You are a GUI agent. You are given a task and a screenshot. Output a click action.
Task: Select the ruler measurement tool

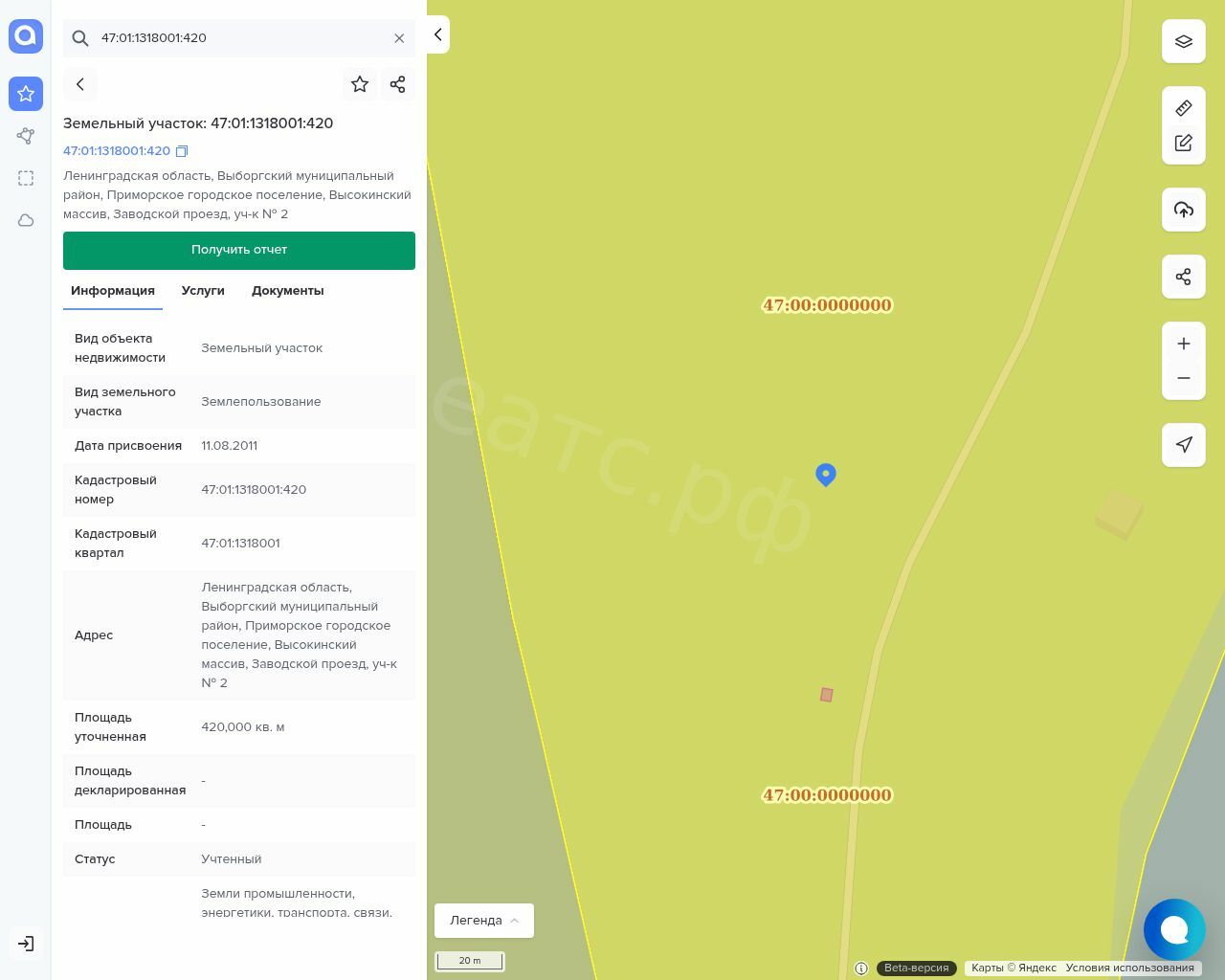(x=1183, y=108)
